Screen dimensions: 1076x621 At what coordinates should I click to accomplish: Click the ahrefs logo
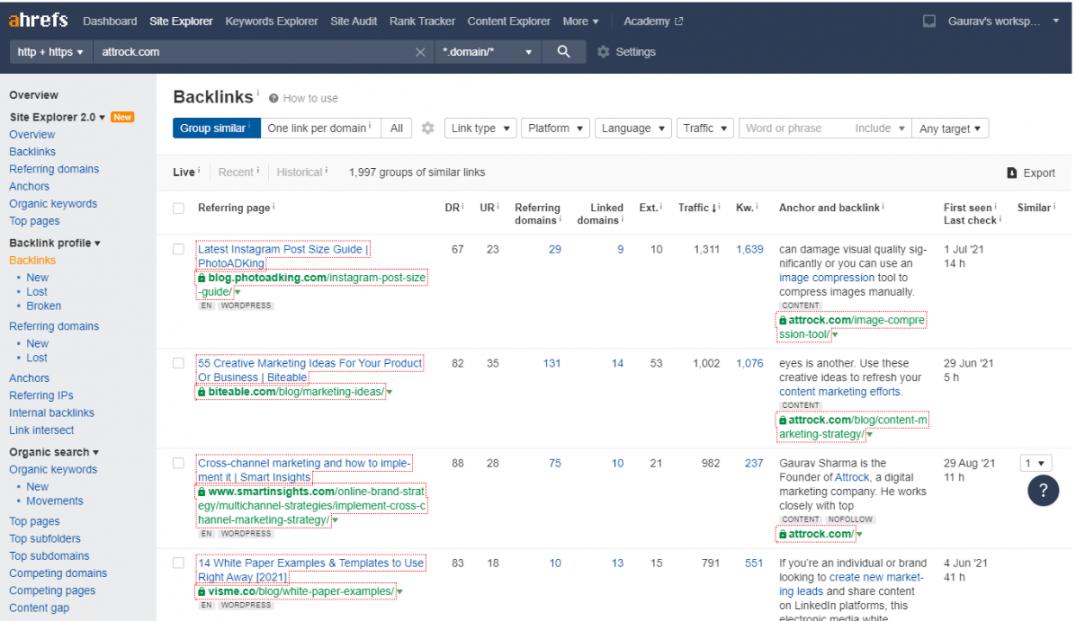point(39,21)
